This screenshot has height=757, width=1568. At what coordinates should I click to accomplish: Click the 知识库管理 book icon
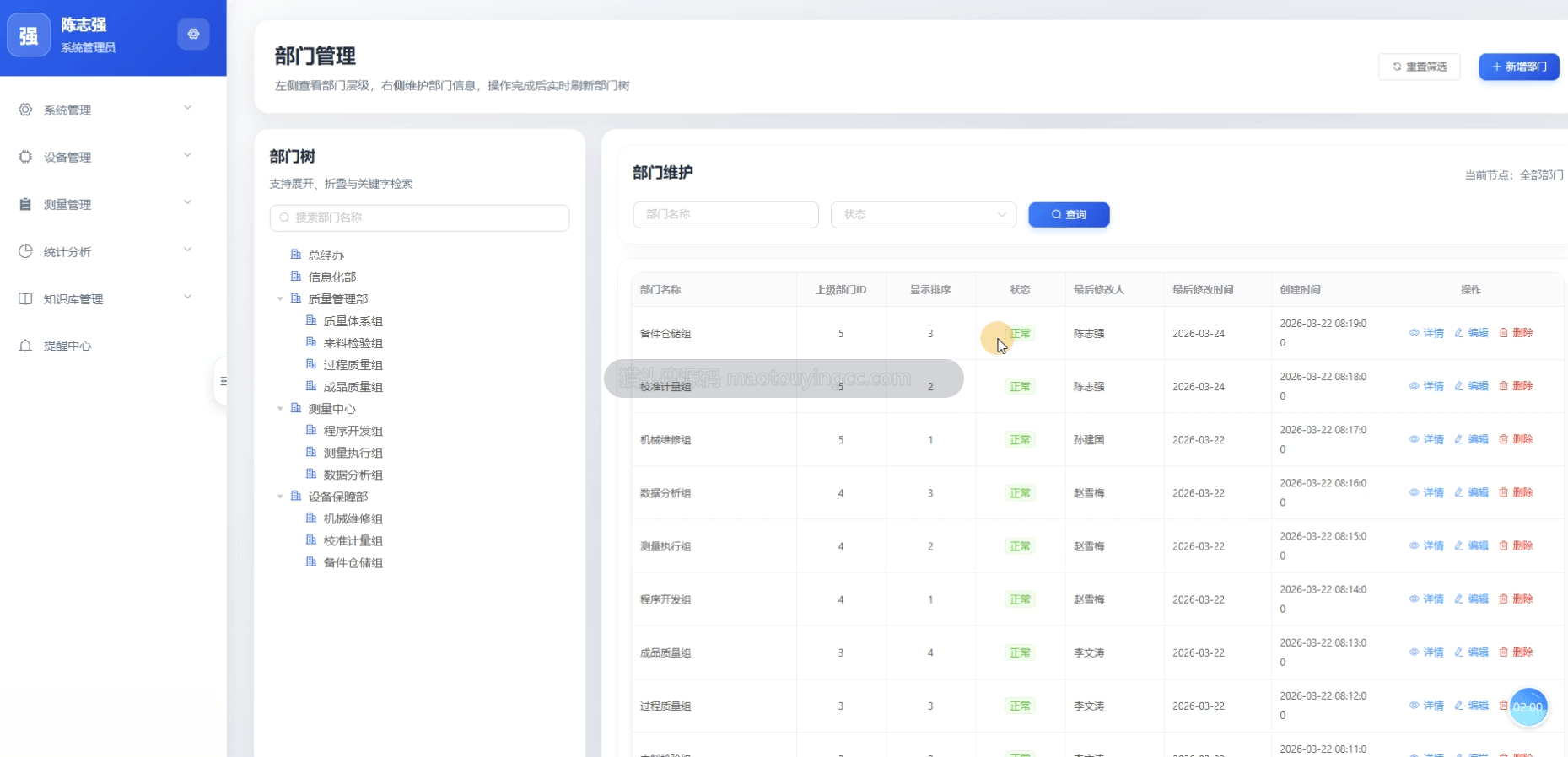(25, 298)
